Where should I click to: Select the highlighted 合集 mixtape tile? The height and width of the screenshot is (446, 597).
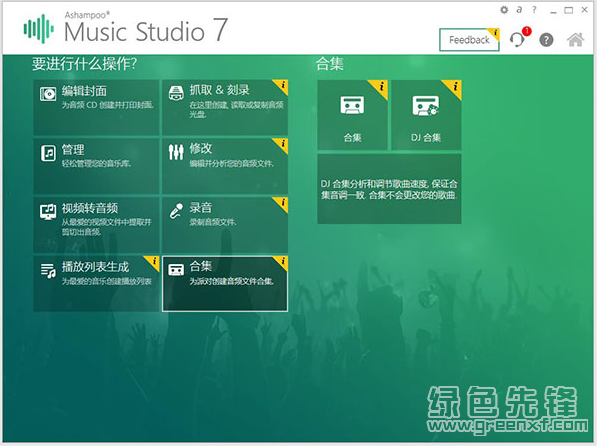225,284
